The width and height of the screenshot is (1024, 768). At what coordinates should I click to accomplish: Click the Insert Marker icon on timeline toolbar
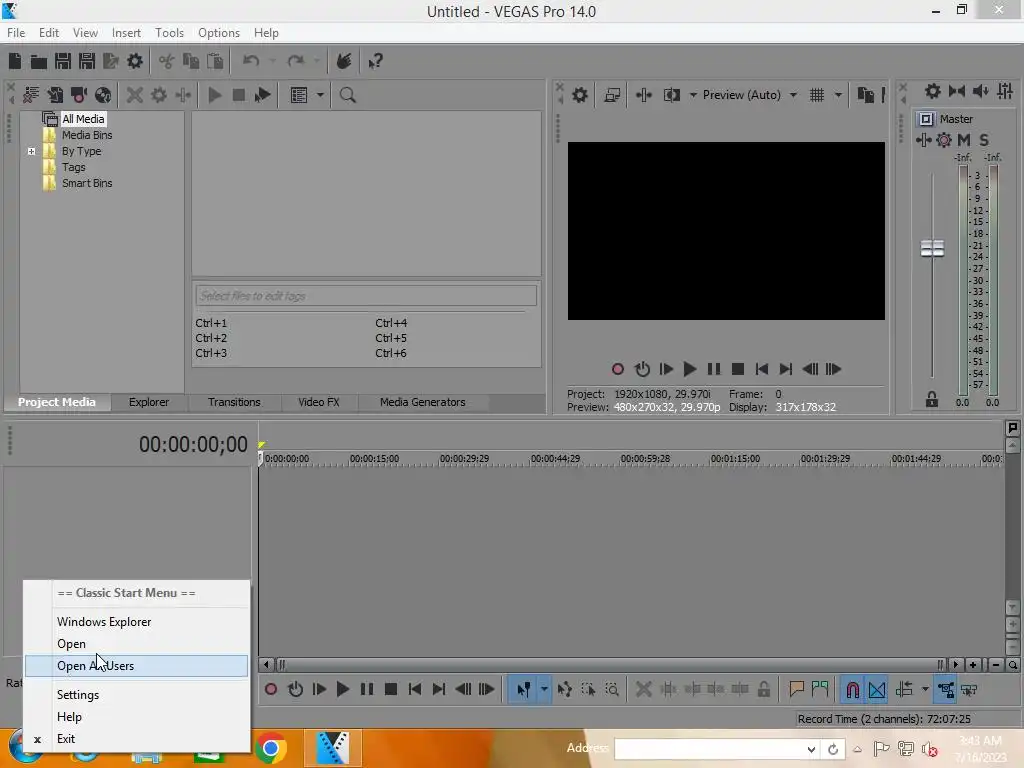coord(796,690)
